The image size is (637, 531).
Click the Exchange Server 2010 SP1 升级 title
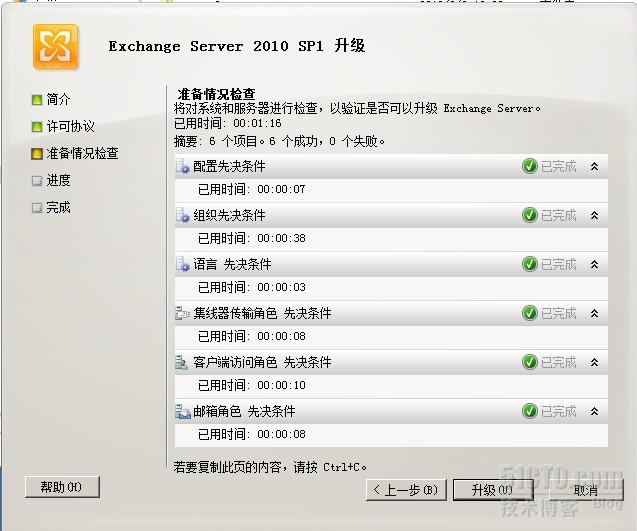pos(237,46)
